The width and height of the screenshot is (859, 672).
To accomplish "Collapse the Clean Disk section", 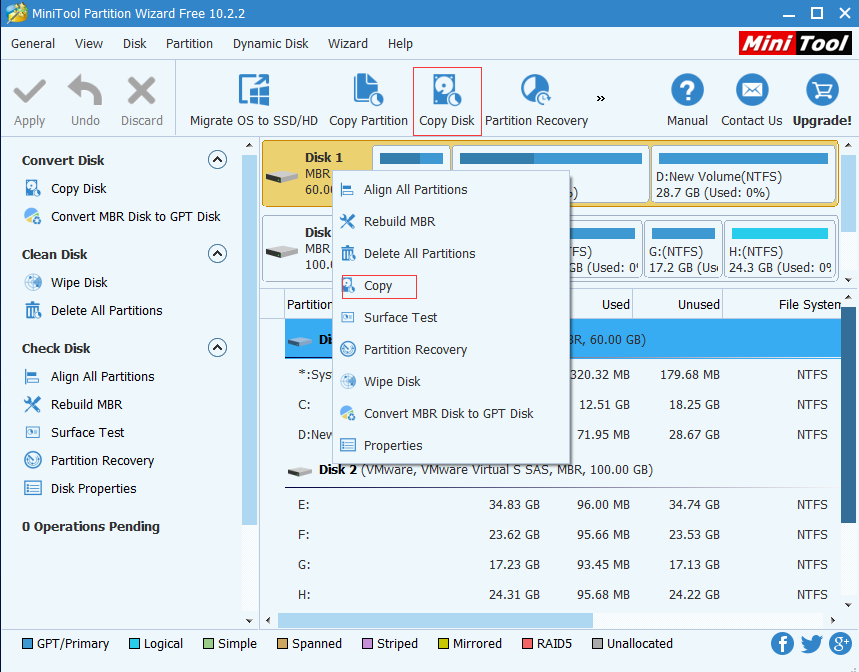I will pos(217,254).
